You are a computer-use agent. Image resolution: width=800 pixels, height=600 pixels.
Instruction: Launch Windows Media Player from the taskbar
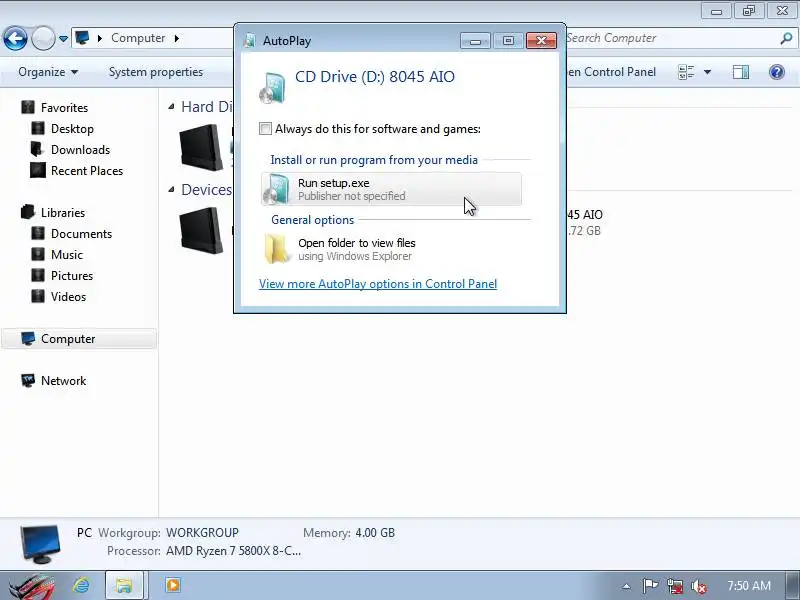(x=173, y=585)
